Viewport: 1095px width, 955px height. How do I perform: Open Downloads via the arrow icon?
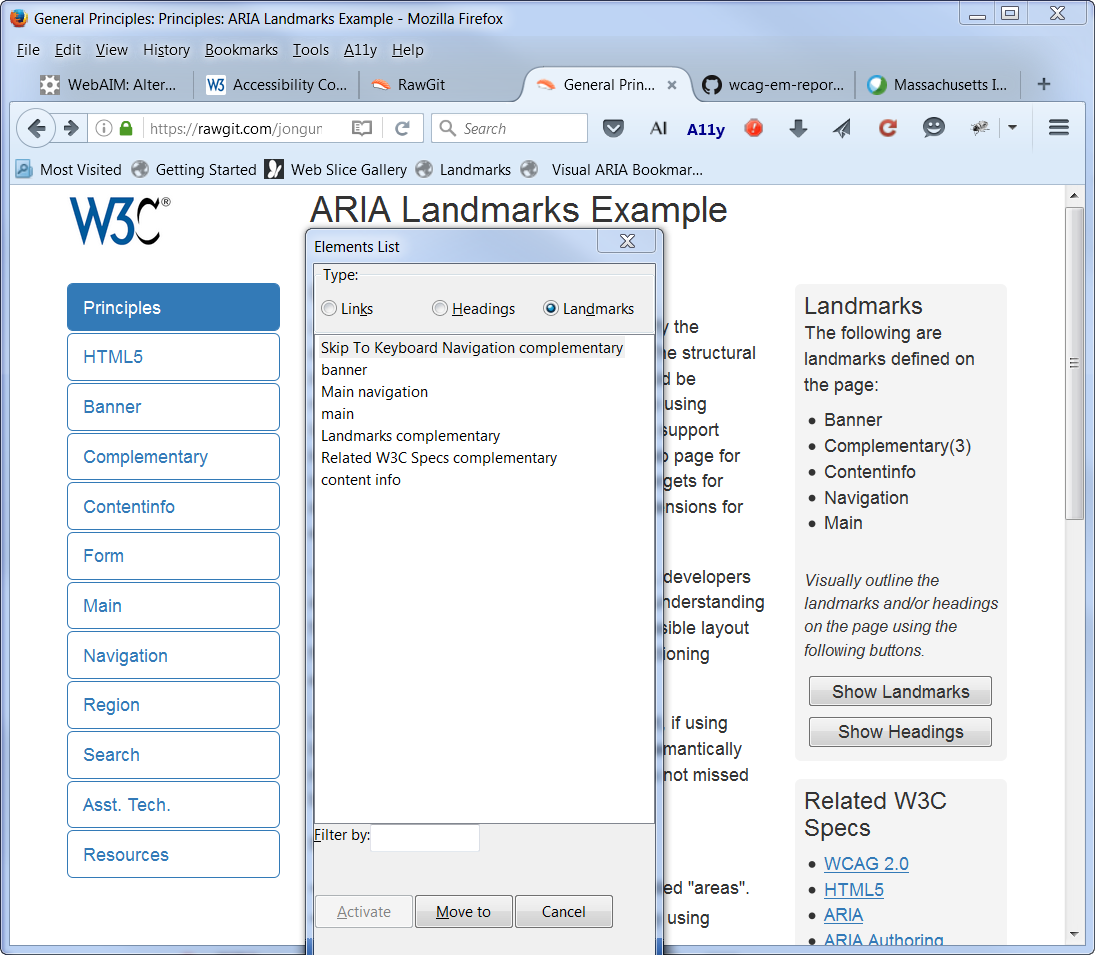coord(800,128)
